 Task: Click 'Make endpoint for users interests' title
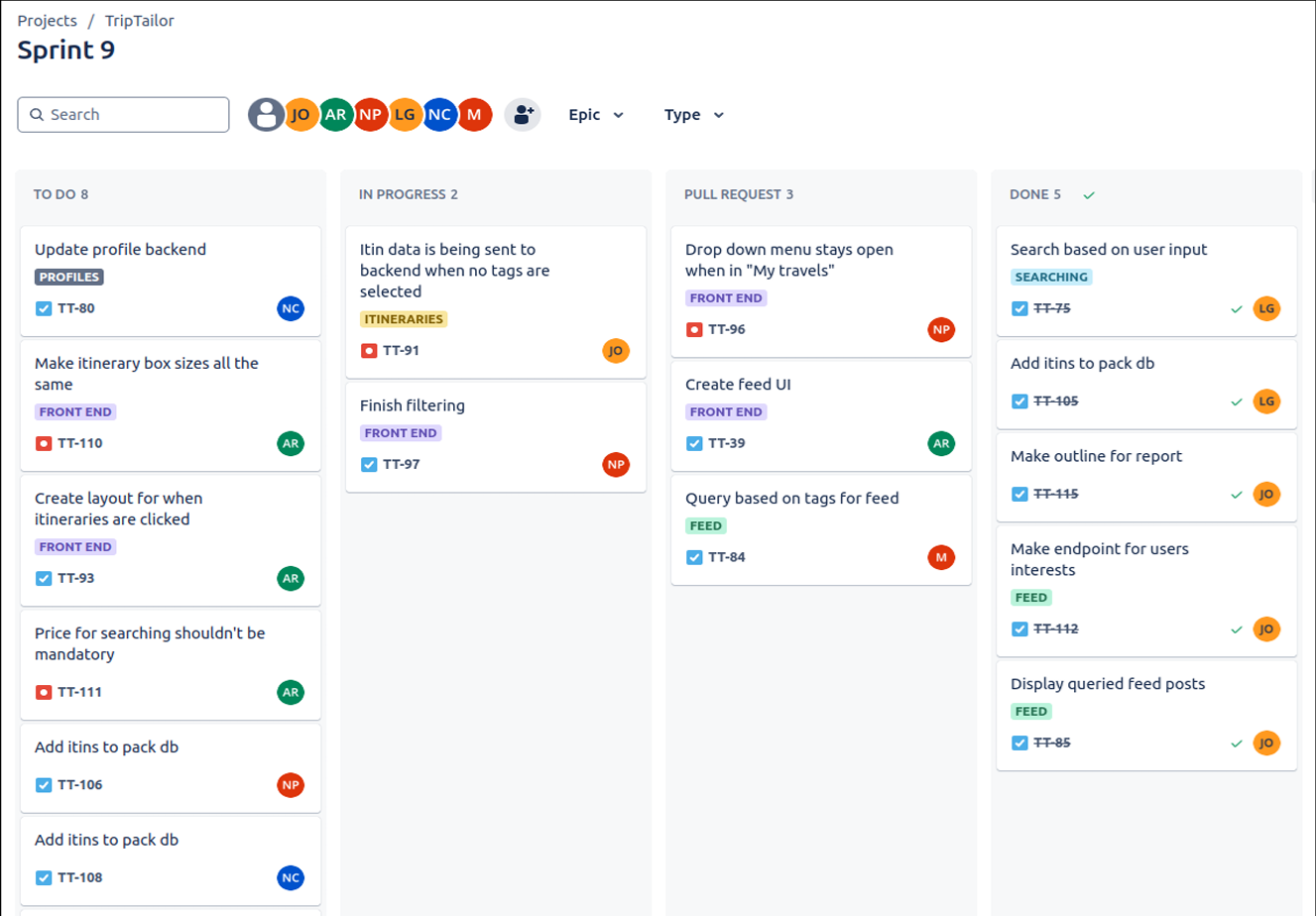(1100, 559)
